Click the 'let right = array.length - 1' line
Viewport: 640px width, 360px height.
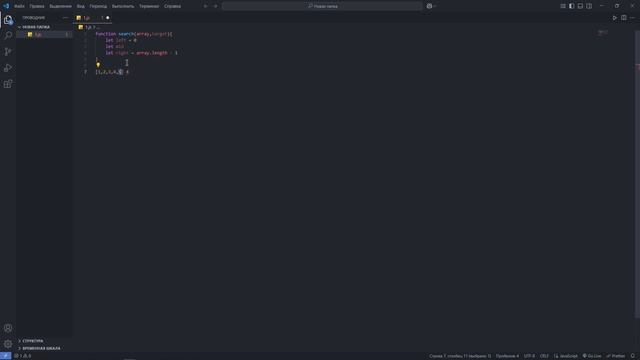141,53
